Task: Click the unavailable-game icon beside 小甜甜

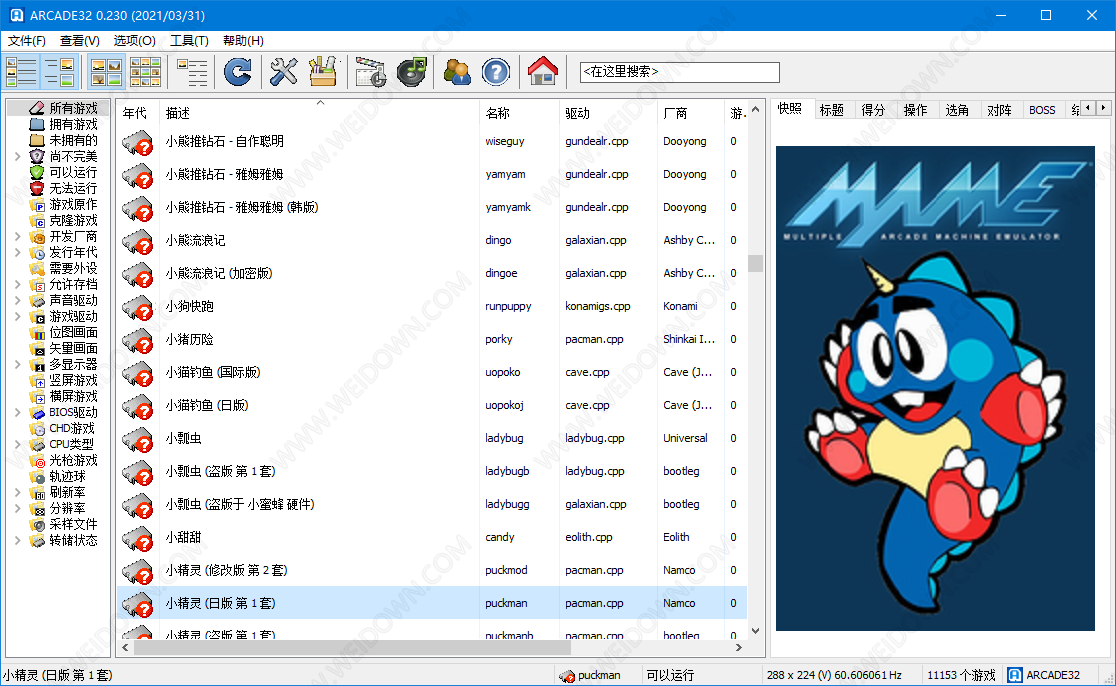Action: click(x=138, y=538)
